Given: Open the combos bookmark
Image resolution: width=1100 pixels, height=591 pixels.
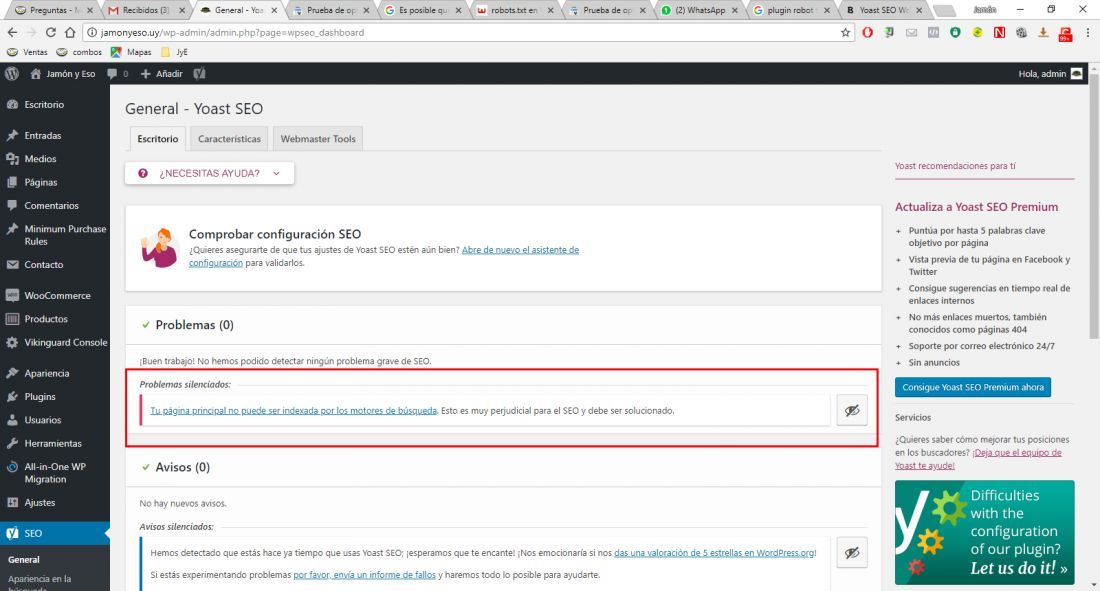Looking at the screenshot, I should coord(79,52).
